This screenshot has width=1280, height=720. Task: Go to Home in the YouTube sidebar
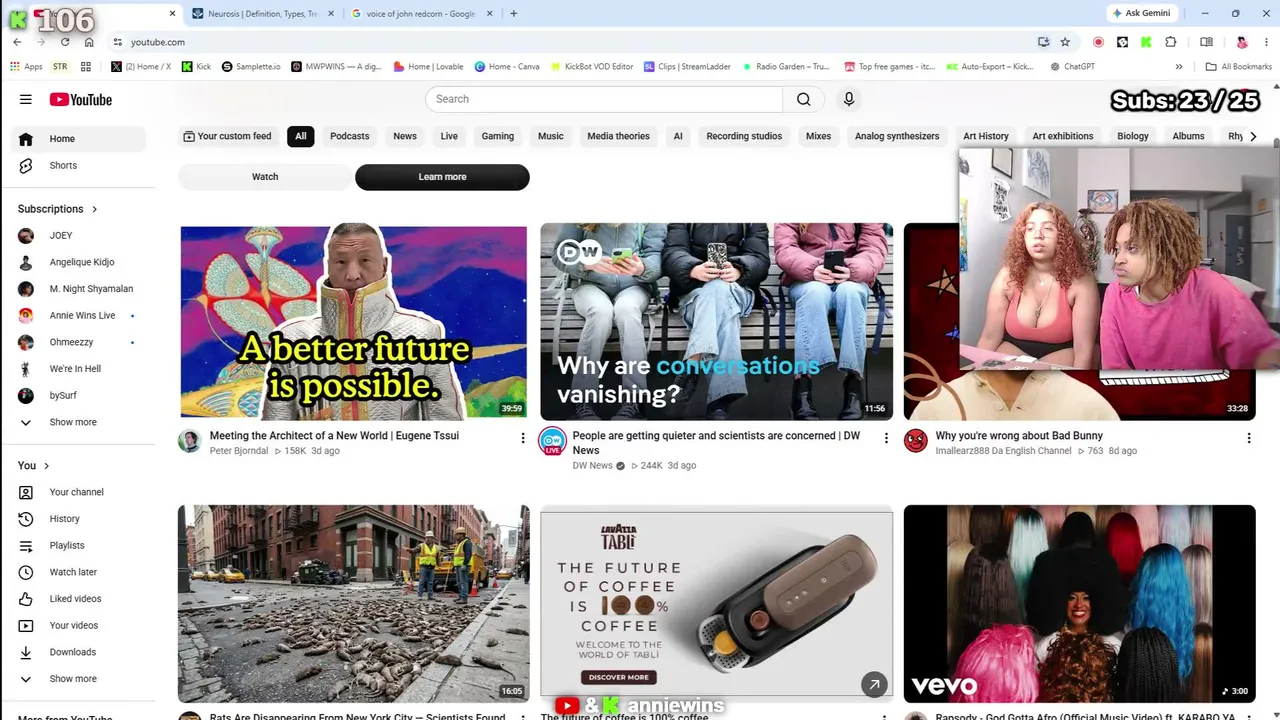[x=80, y=139]
